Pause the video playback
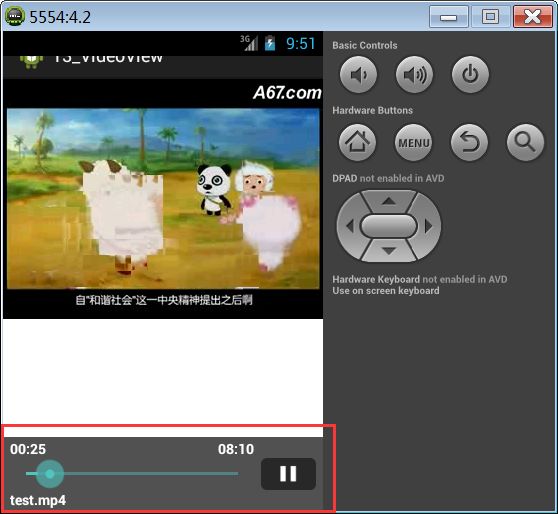This screenshot has height=514, width=558. coord(288,474)
